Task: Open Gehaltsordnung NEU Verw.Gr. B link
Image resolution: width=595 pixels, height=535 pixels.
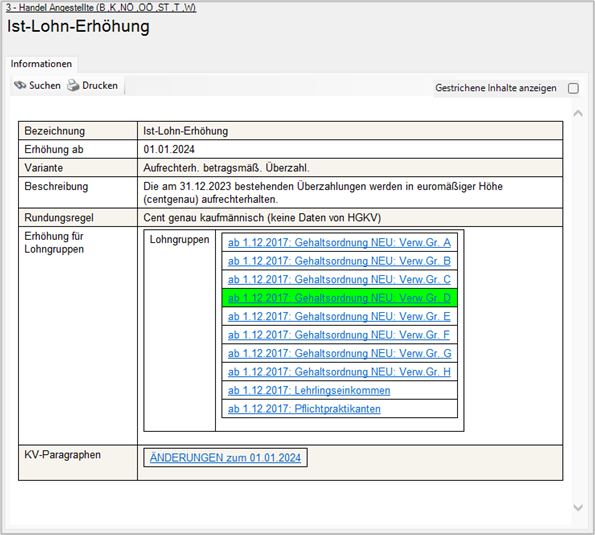Action: [x=339, y=261]
